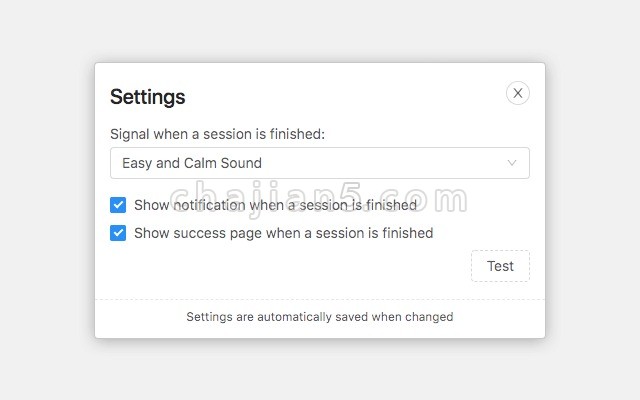This screenshot has height=400, width=640.
Task: Toggle via the Show success page label text
Action: [x=284, y=233]
